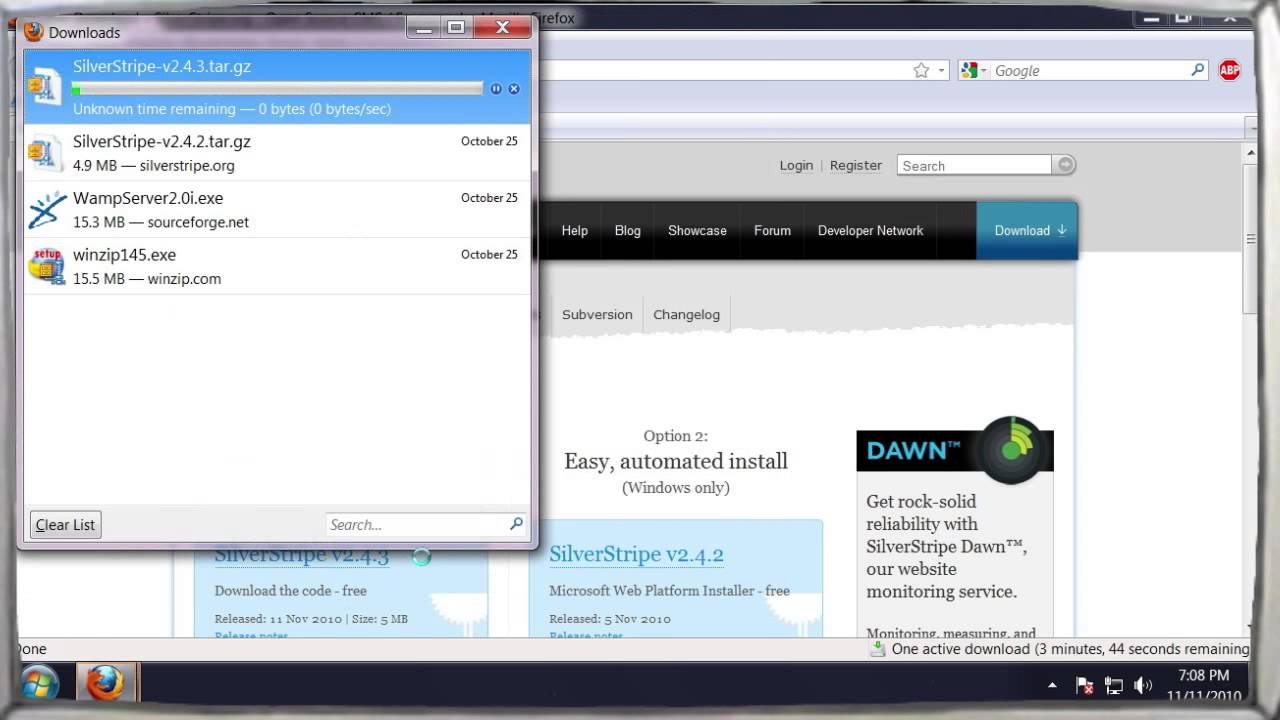Screen dimensions: 1280x720
Task: Click the winzip145.exe setup icon
Action: coord(46,266)
